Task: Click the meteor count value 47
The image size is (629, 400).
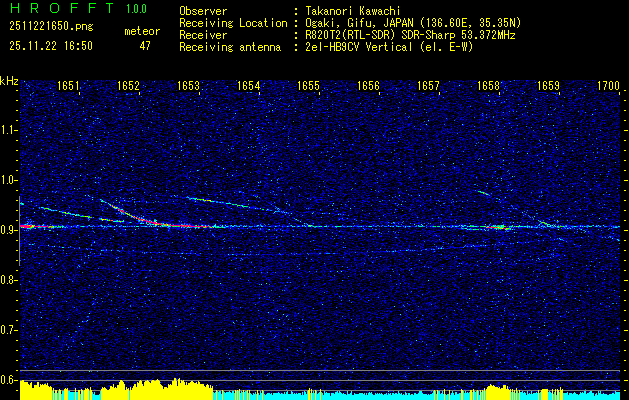Action: pyautogui.click(x=146, y=46)
